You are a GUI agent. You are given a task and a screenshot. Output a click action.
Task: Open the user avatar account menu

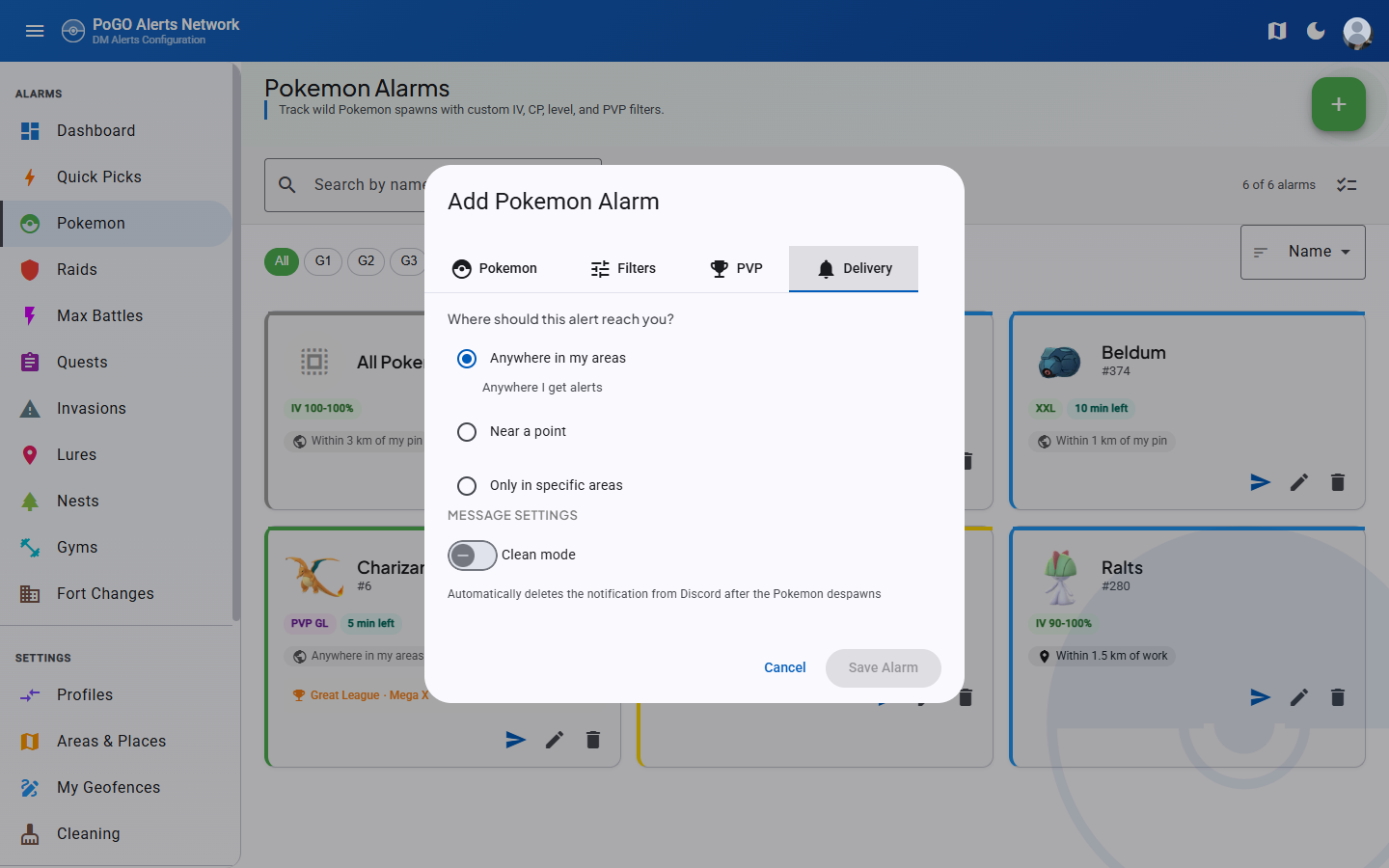(1357, 32)
